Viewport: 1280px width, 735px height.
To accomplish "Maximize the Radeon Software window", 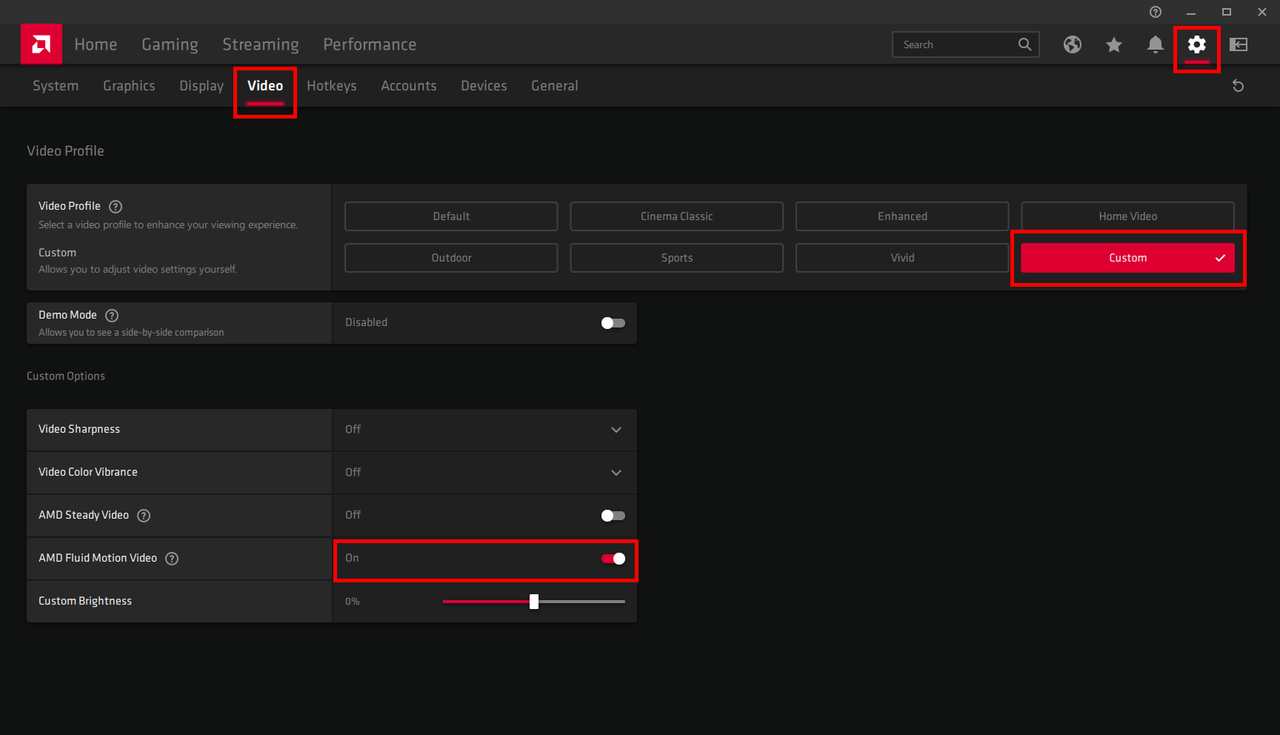I will (x=1227, y=12).
